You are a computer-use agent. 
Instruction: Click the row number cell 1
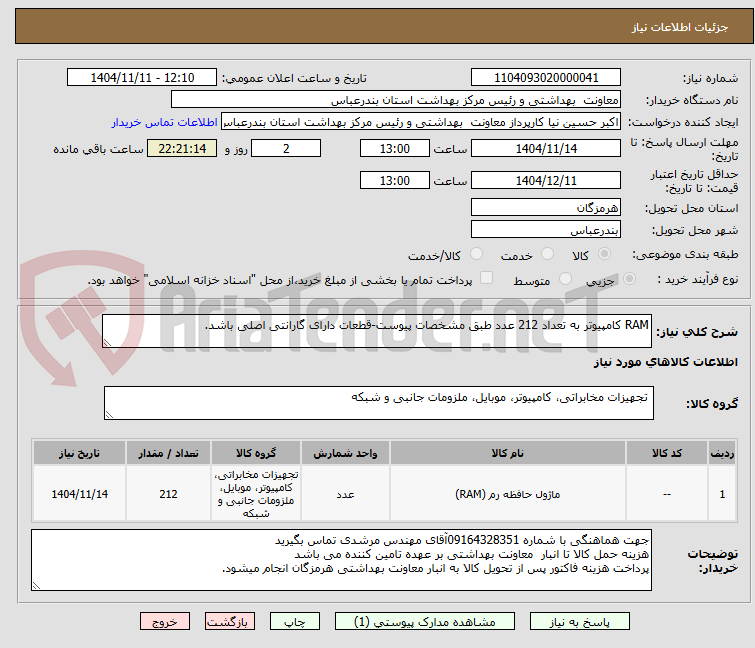point(722,494)
